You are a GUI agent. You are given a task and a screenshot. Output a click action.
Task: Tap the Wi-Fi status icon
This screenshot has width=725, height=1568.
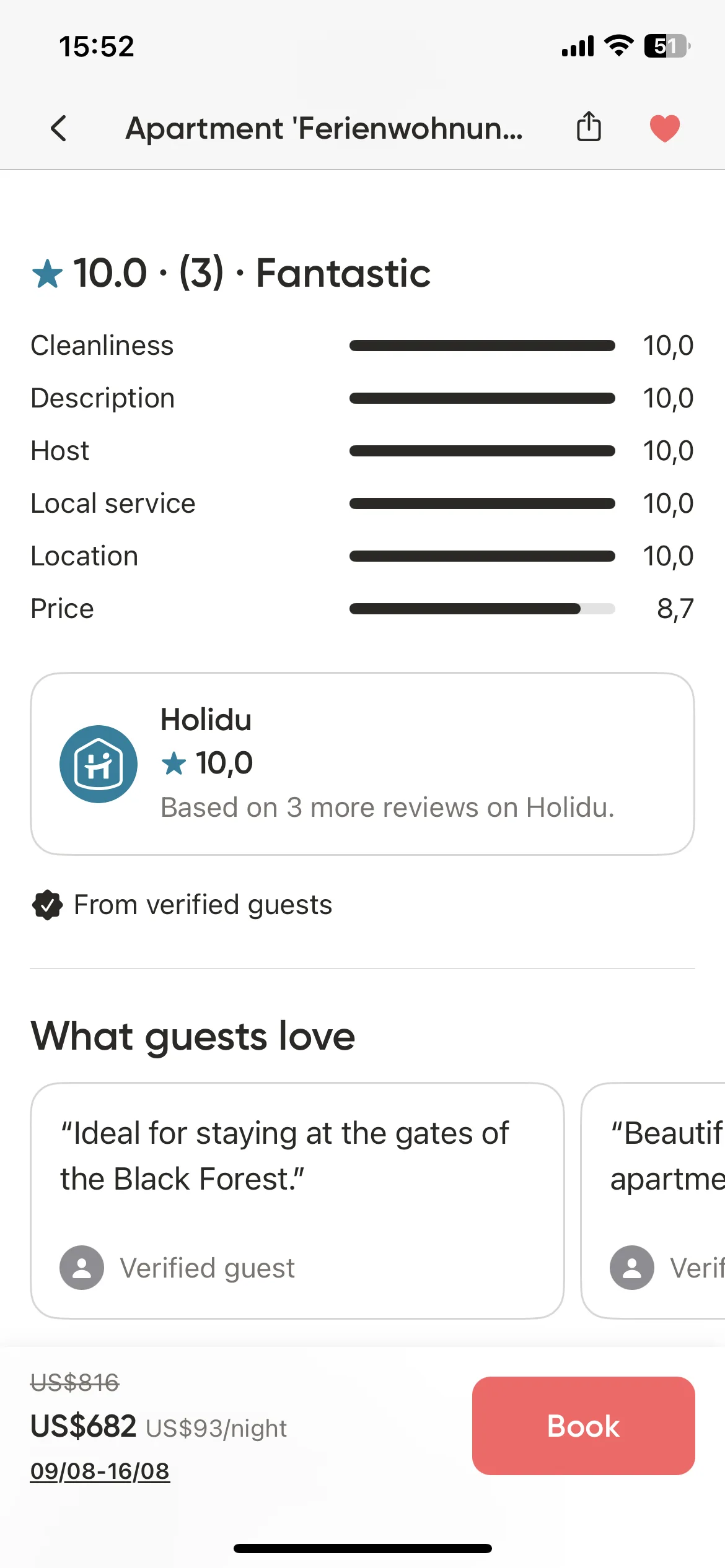pos(618,46)
